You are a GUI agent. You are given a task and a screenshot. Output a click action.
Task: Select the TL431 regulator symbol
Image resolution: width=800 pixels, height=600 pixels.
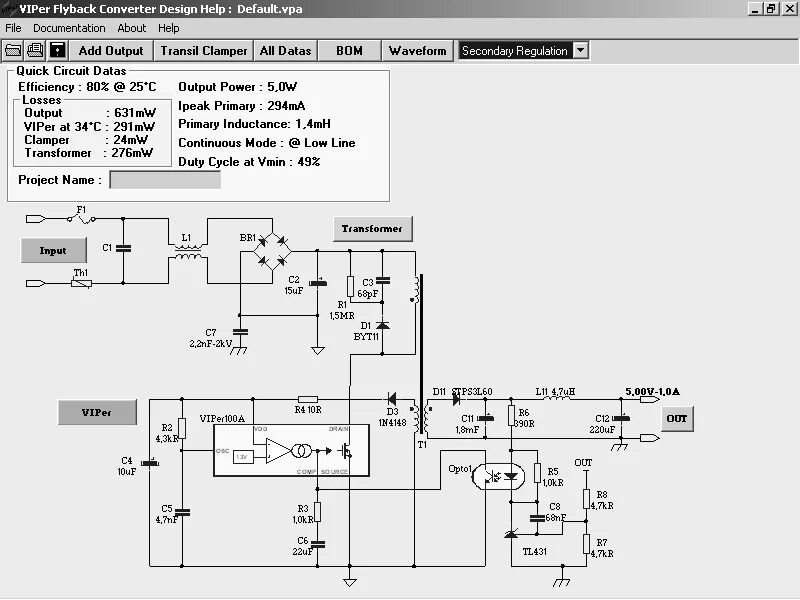511,534
